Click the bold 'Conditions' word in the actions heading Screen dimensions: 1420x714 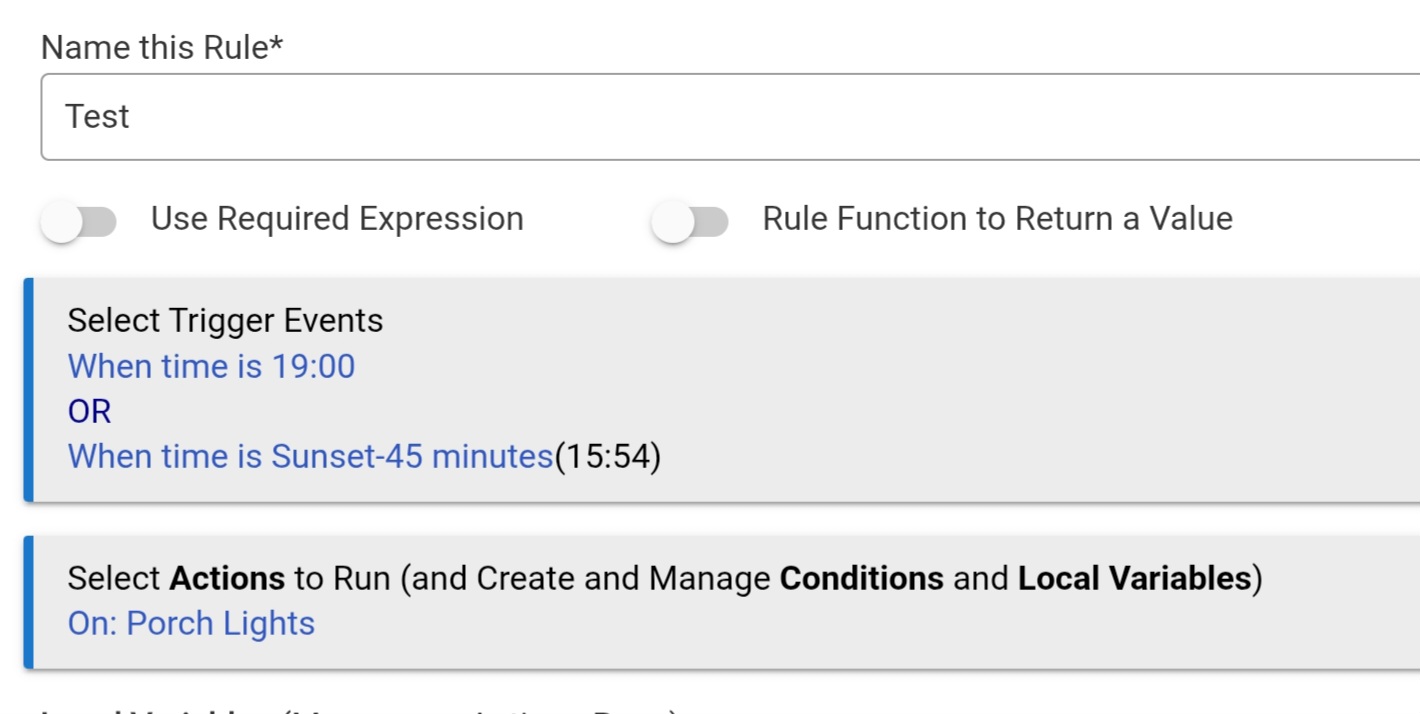[861, 579]
